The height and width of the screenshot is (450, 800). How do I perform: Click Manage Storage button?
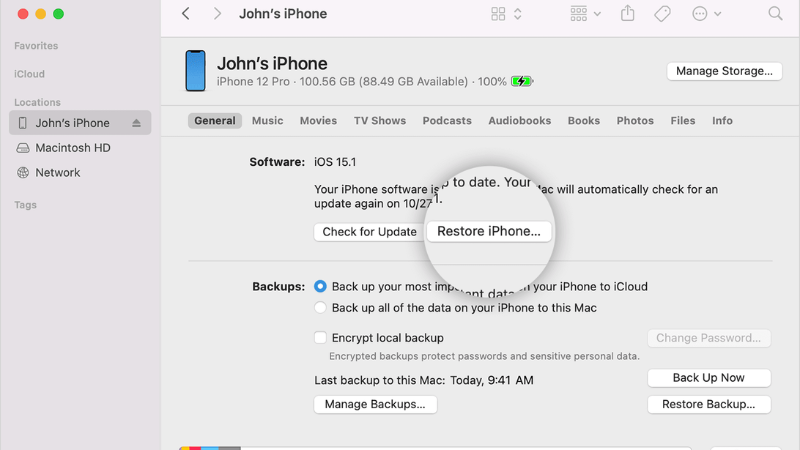coord(724,71)
